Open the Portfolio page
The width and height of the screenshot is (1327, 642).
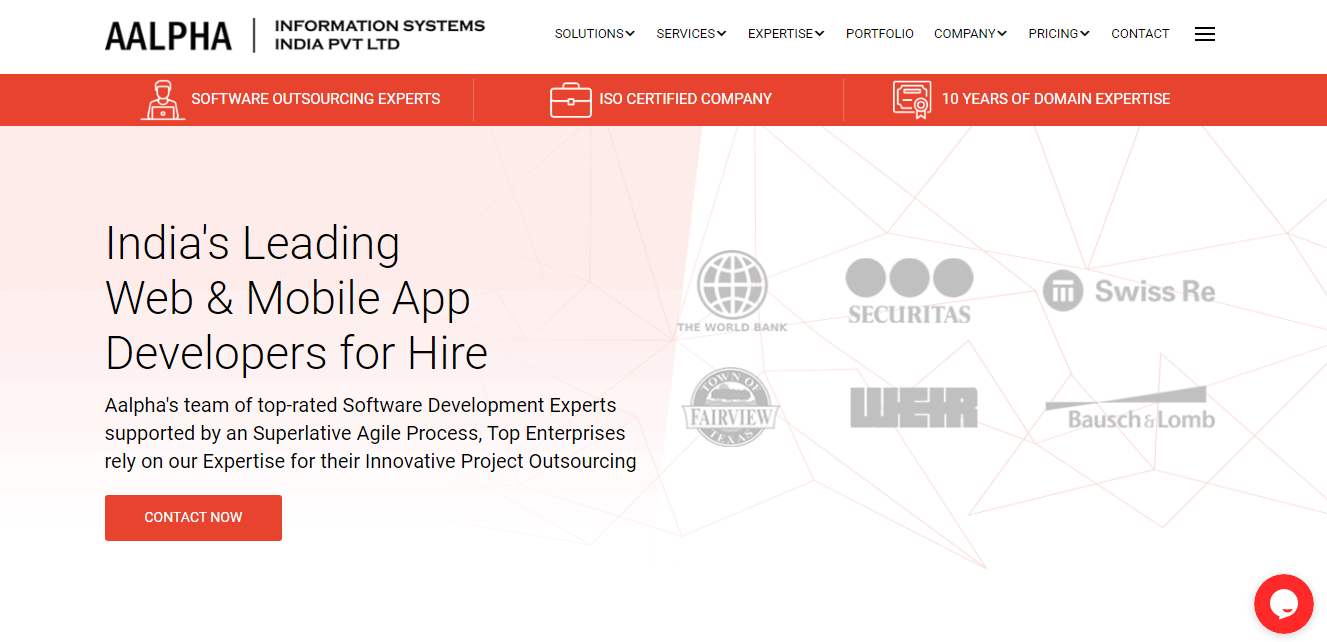tap(880, 34)
